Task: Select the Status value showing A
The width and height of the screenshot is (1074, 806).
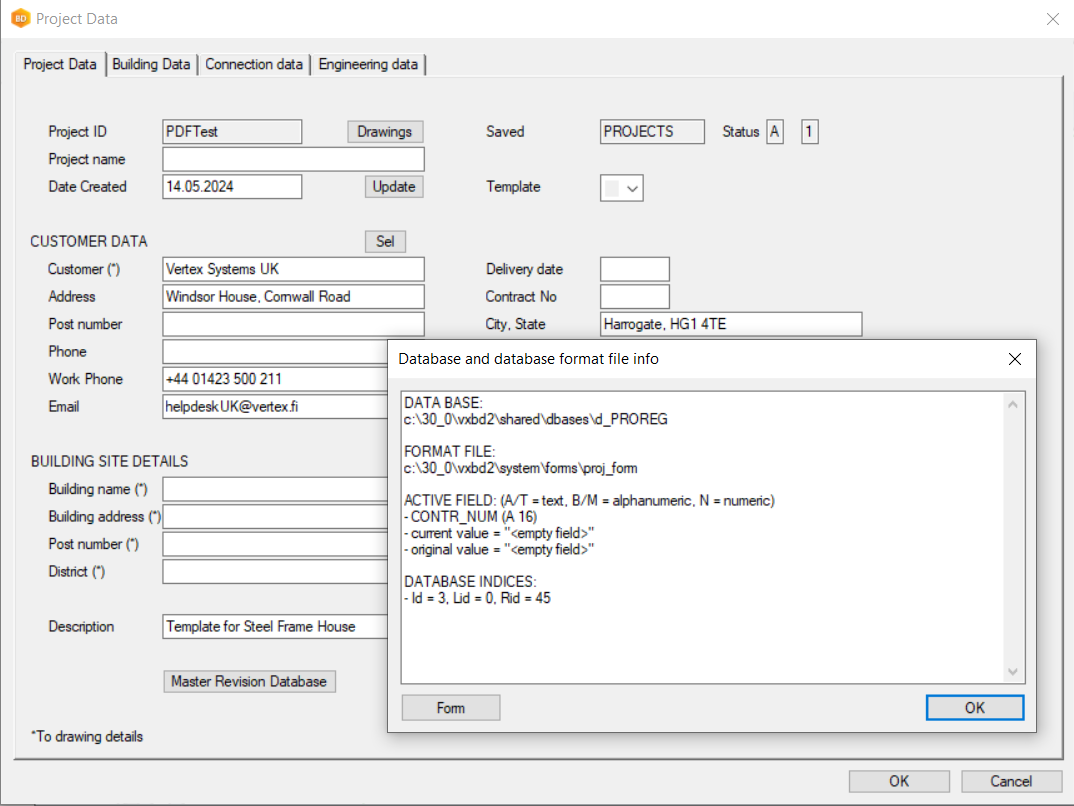Action: click(775, 131)
